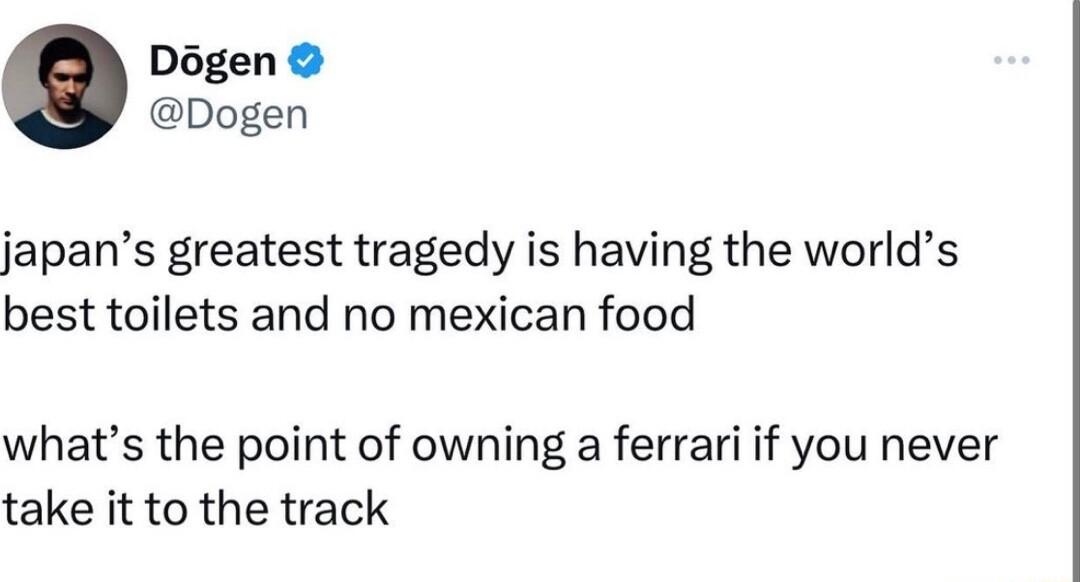Viewport: 1080px width, 582px height.
Task: Click the @Dogen handle link
Action: pos(230,112)
